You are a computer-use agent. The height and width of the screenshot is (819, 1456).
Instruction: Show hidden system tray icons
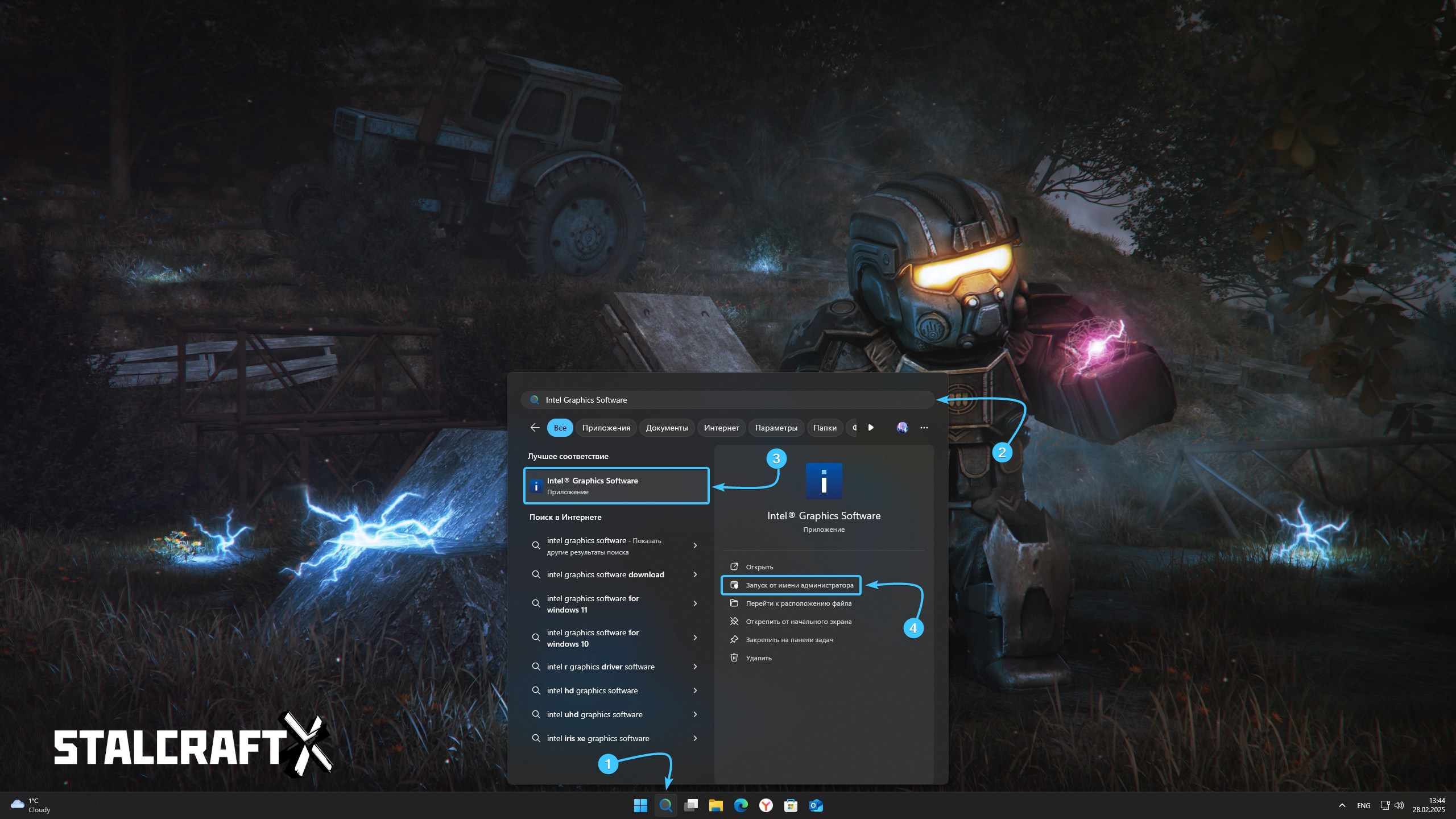(1342, 805)
